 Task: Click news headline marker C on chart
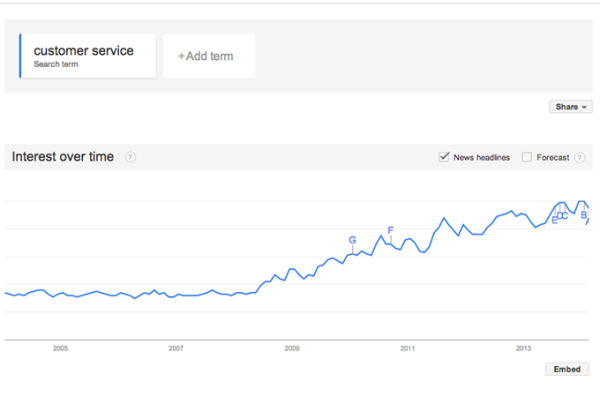point(565,216)
